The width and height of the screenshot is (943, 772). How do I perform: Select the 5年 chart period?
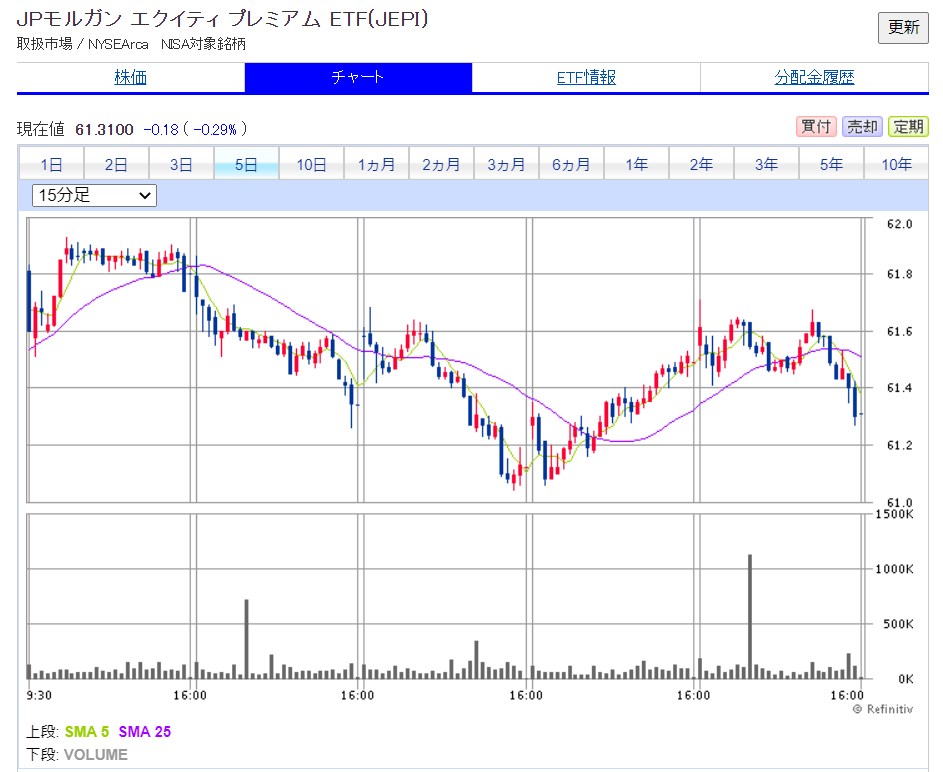(x=831, y=164)
